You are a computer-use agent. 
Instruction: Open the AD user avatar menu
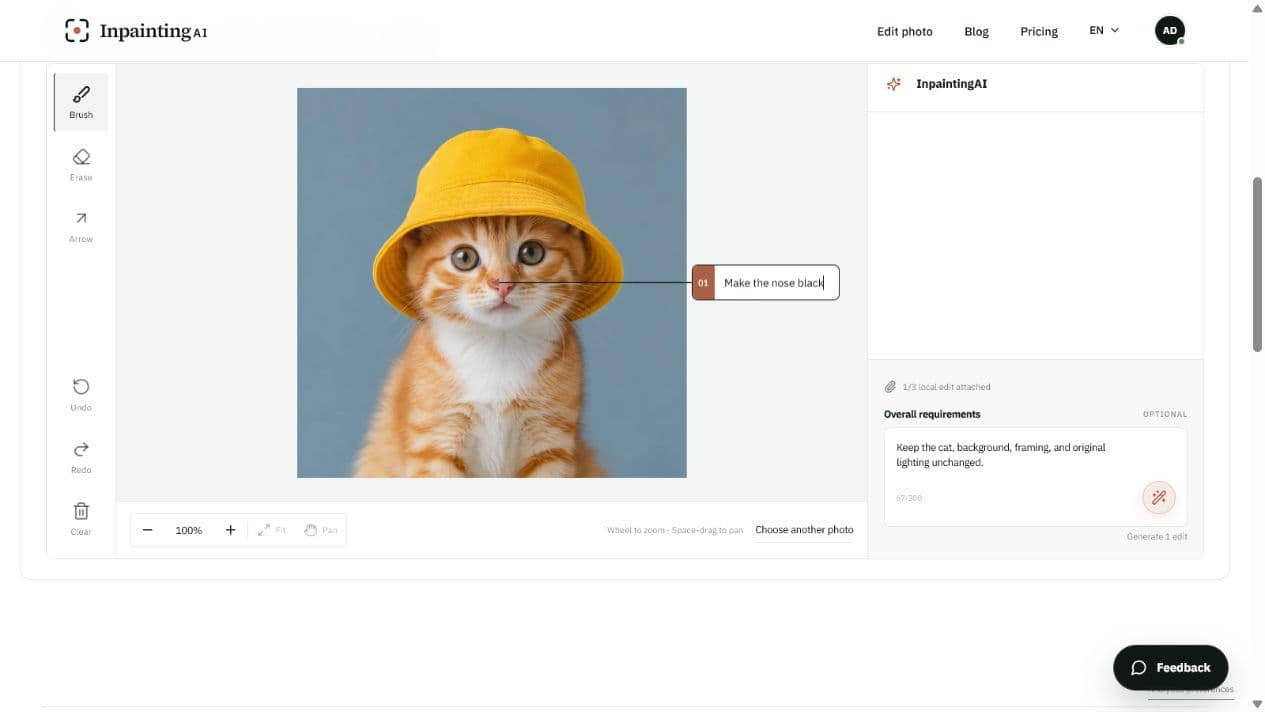click(x=1169, y=31)
